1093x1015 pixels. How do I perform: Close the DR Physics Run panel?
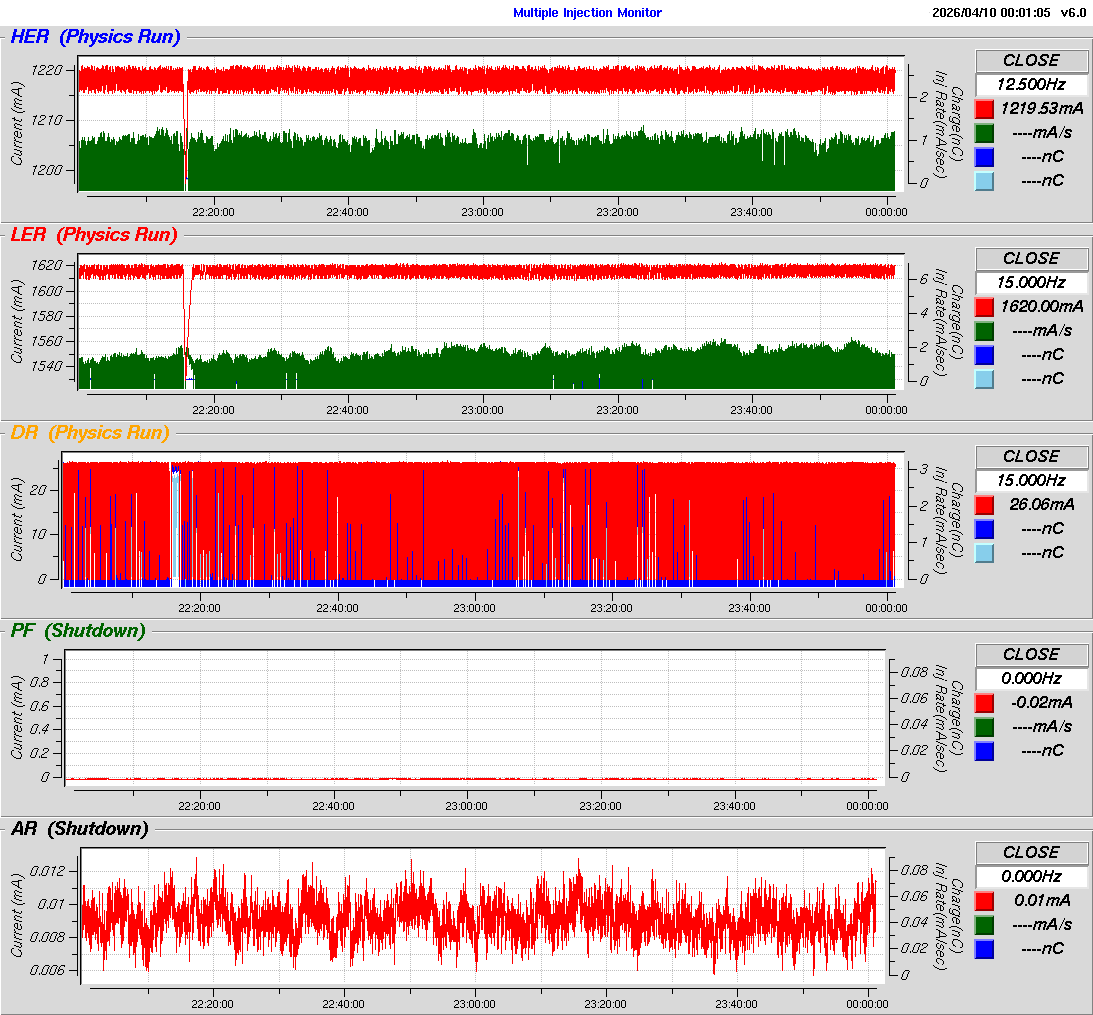1031,456
